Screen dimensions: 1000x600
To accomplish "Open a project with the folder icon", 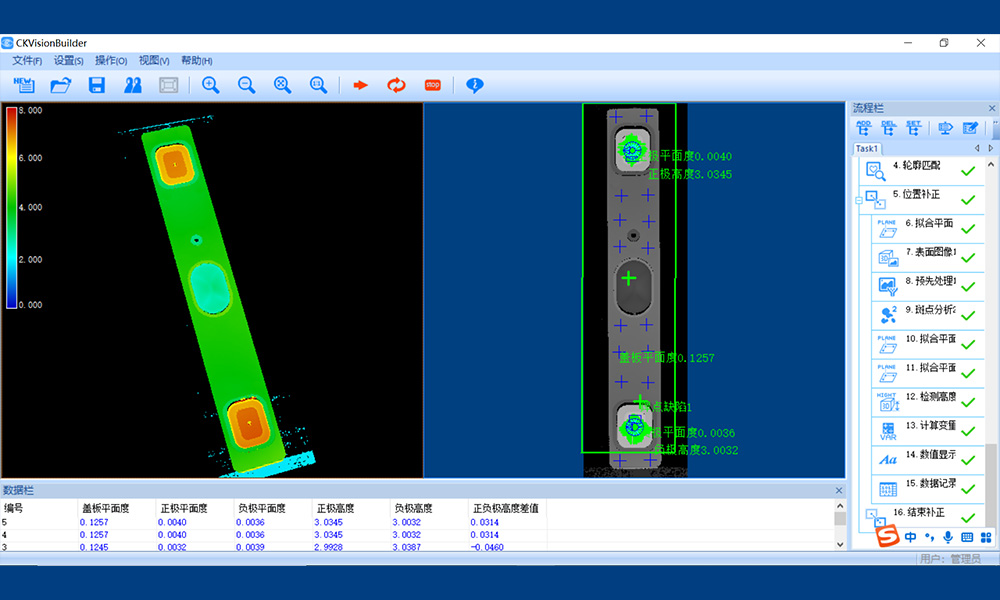I will [61, 85].
